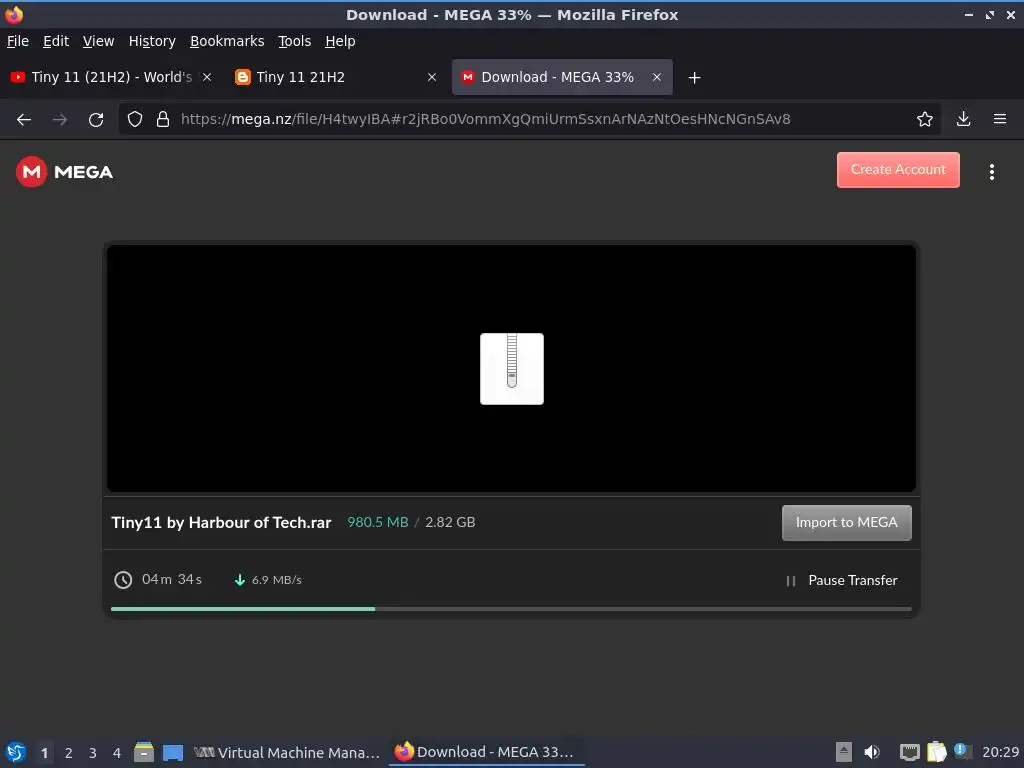This screenshot has height=768, width=1024.
Task: Close the Blogger Tiny 11 21H2 tab
Action: tap(432, 77)
